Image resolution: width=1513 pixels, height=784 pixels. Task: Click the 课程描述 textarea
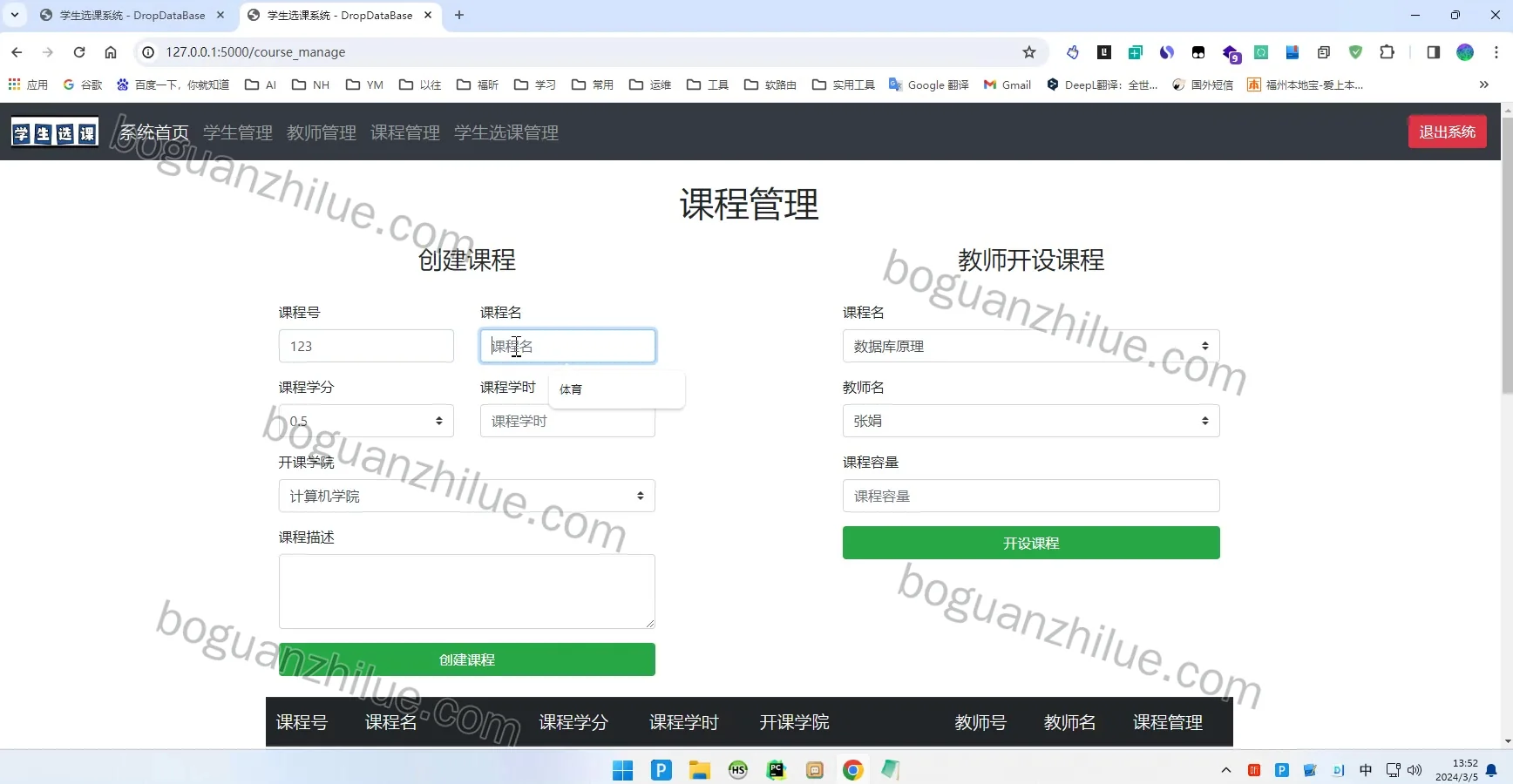[x=467, y=591]
